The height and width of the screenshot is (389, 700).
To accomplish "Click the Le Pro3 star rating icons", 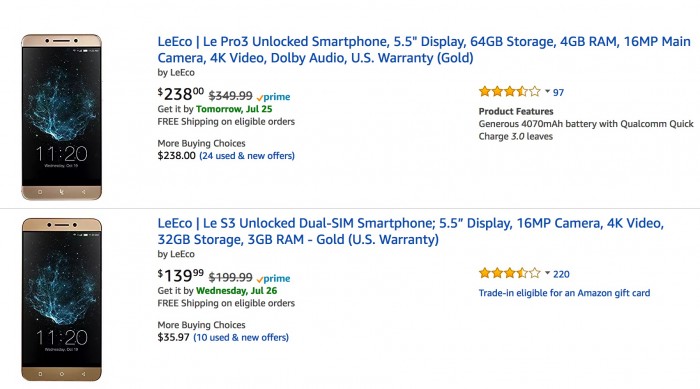I will point(509,92).
